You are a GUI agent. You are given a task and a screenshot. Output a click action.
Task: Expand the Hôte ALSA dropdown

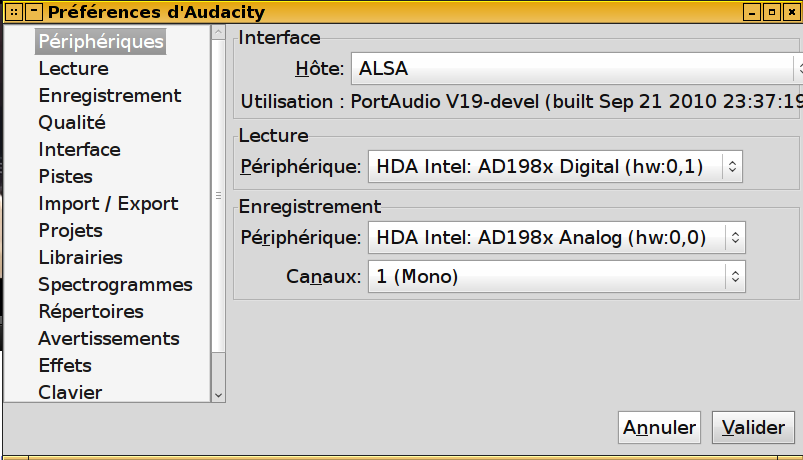click(577, 68)
